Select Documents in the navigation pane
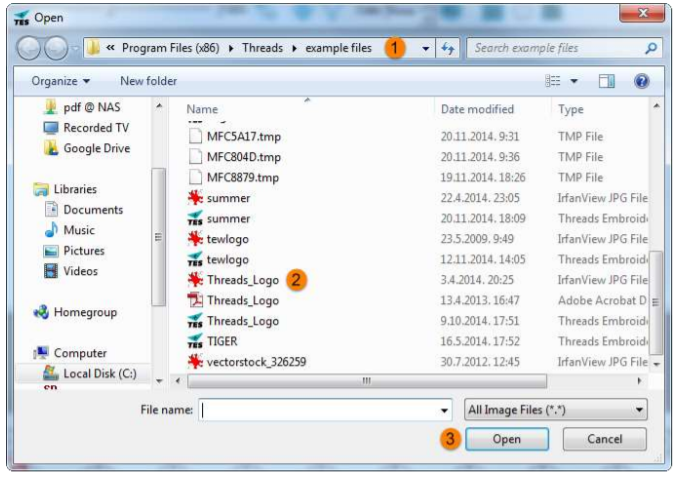 93,210
